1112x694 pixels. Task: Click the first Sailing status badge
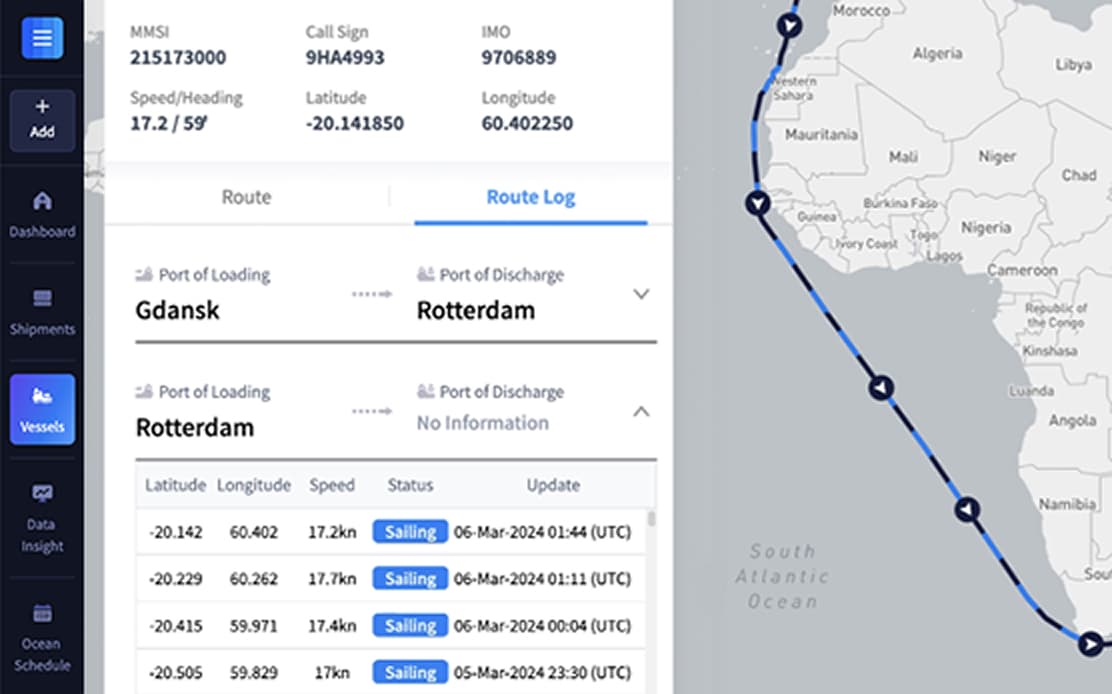click(x=409, y=531)
